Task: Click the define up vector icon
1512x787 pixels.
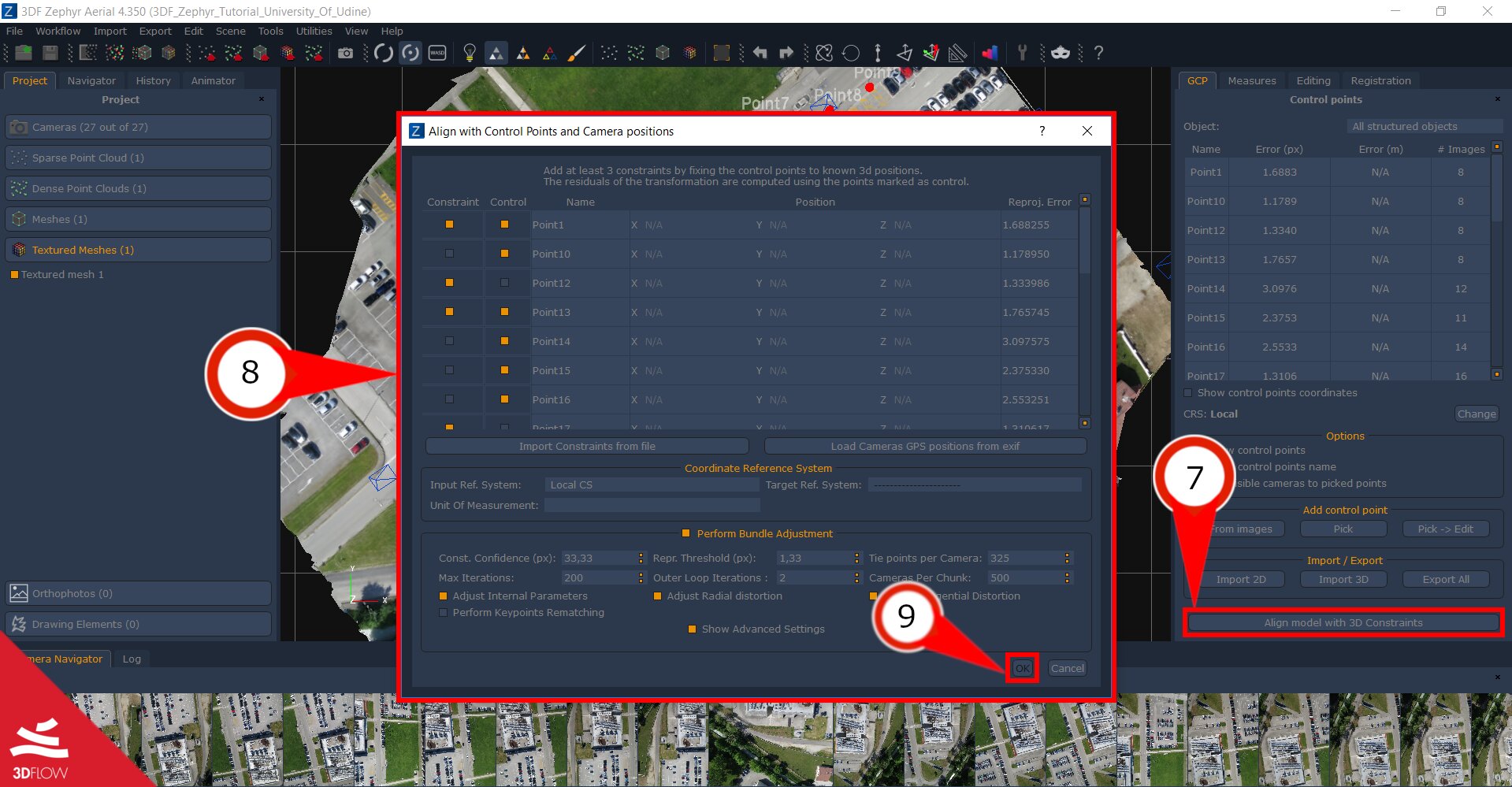Action: pyautogui.click(x=878, y=53)
